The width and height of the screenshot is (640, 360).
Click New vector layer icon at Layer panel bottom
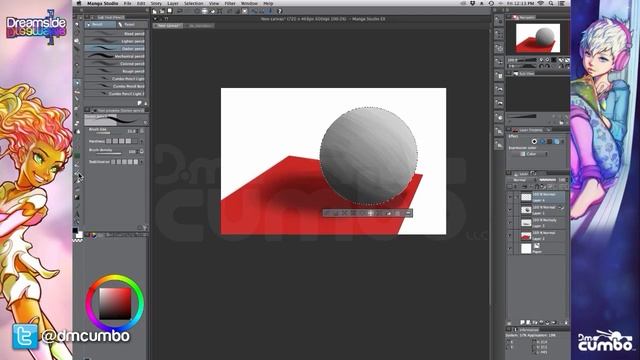(x=528, y=323)
